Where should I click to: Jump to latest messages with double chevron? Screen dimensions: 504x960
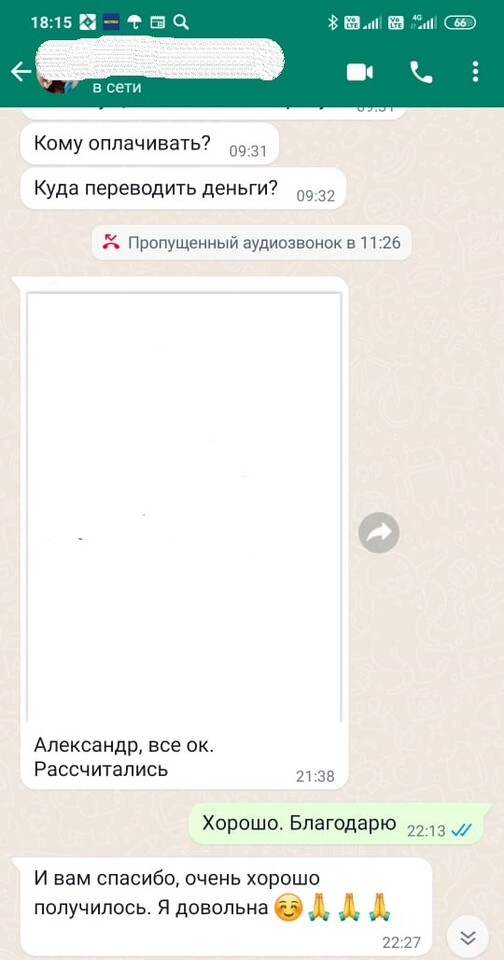468,937
